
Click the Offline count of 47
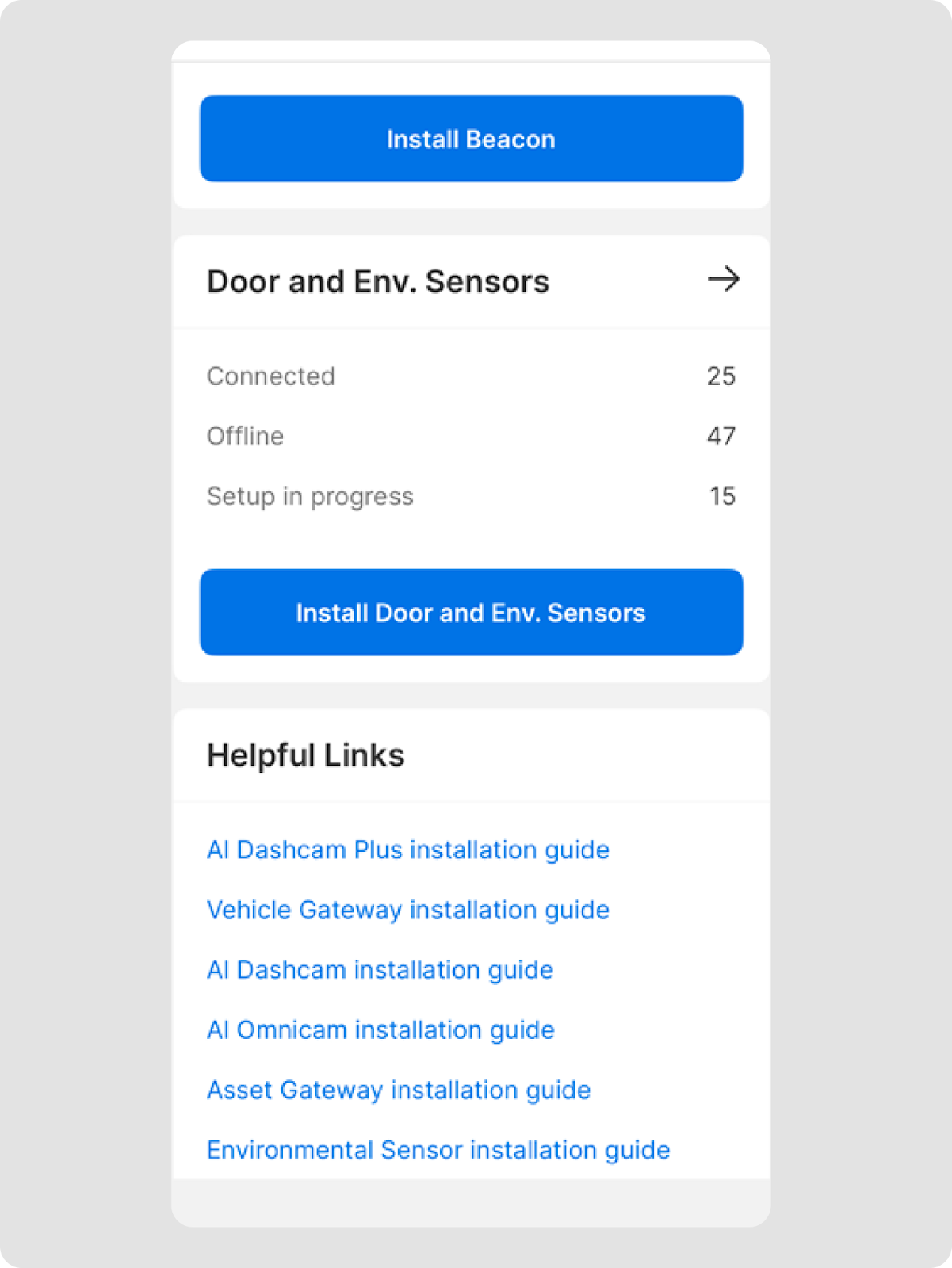(721, 437)
